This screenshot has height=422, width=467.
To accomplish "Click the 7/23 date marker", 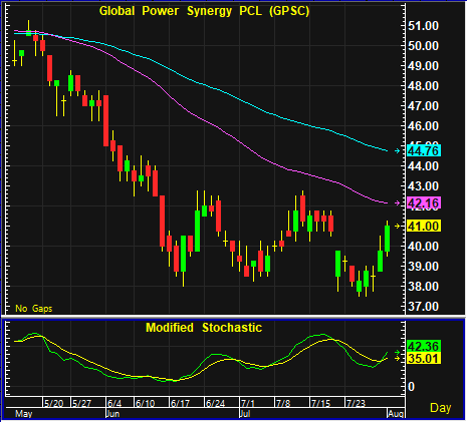I will coord(355,403).
